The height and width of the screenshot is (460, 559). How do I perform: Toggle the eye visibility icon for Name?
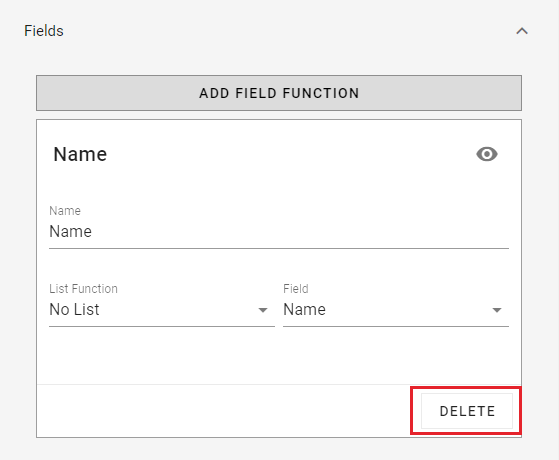[487, 154]
